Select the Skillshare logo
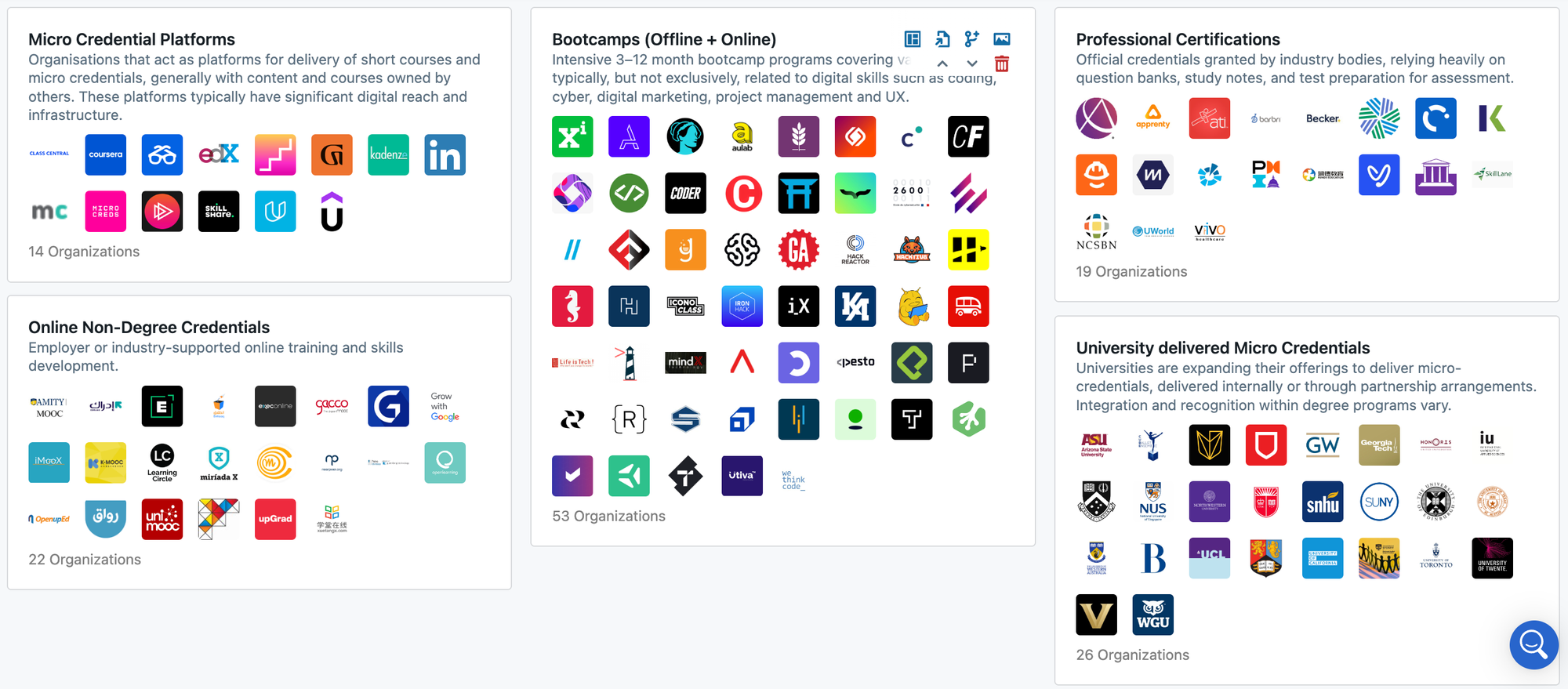This screenshot has height=689, width=1568. point(219,212)
